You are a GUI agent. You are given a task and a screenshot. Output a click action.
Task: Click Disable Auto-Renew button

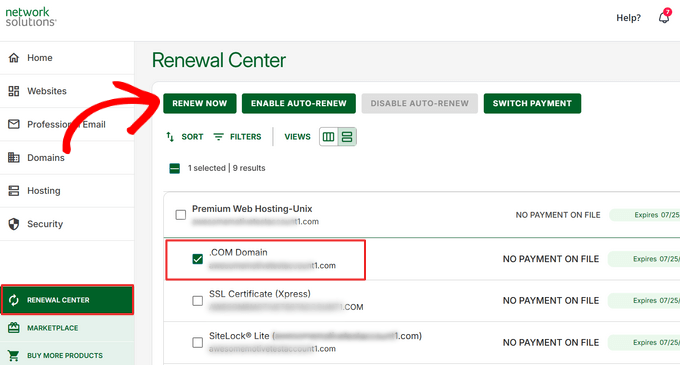click(x=419, y=103)
